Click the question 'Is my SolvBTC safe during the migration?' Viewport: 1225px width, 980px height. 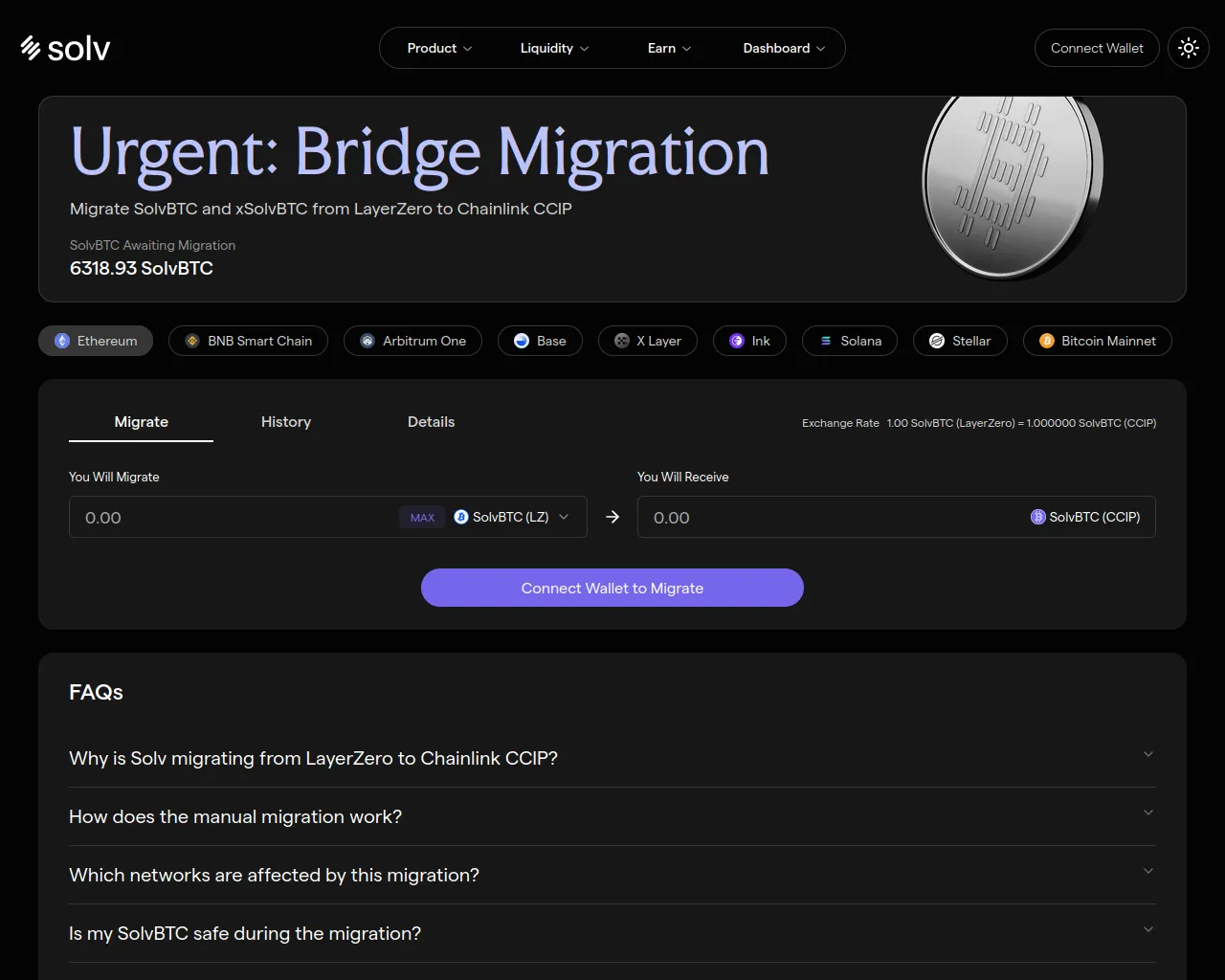(245, 933)
